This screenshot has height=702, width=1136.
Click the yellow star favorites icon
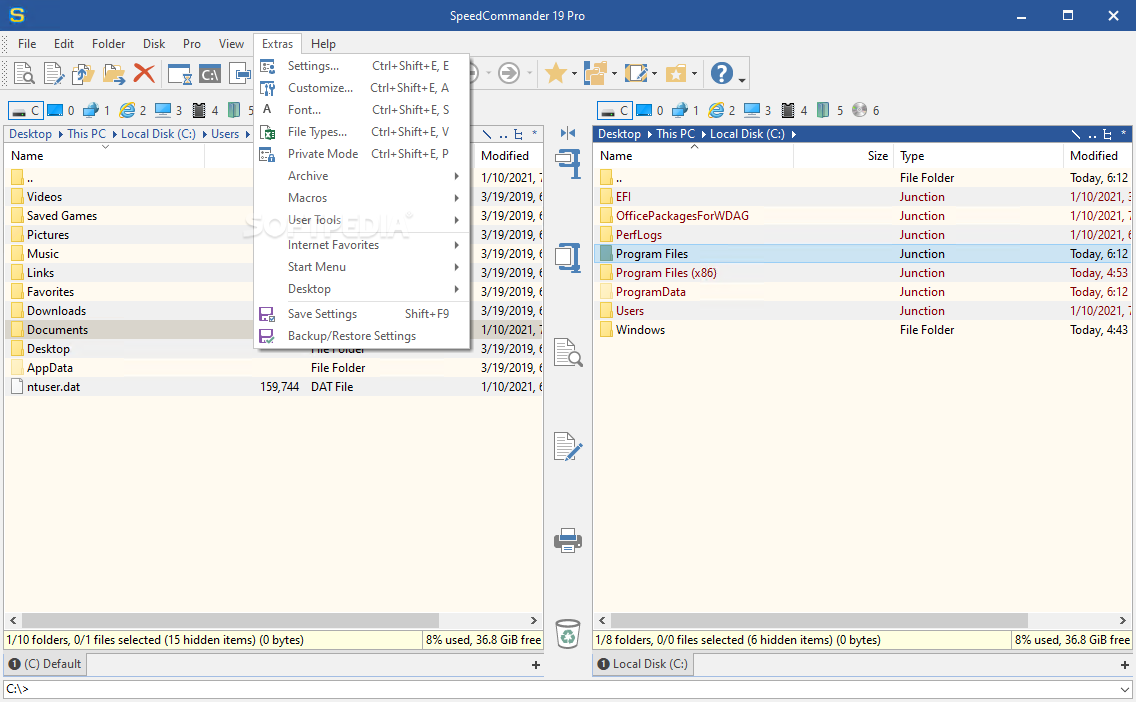[x=556, y=72]
